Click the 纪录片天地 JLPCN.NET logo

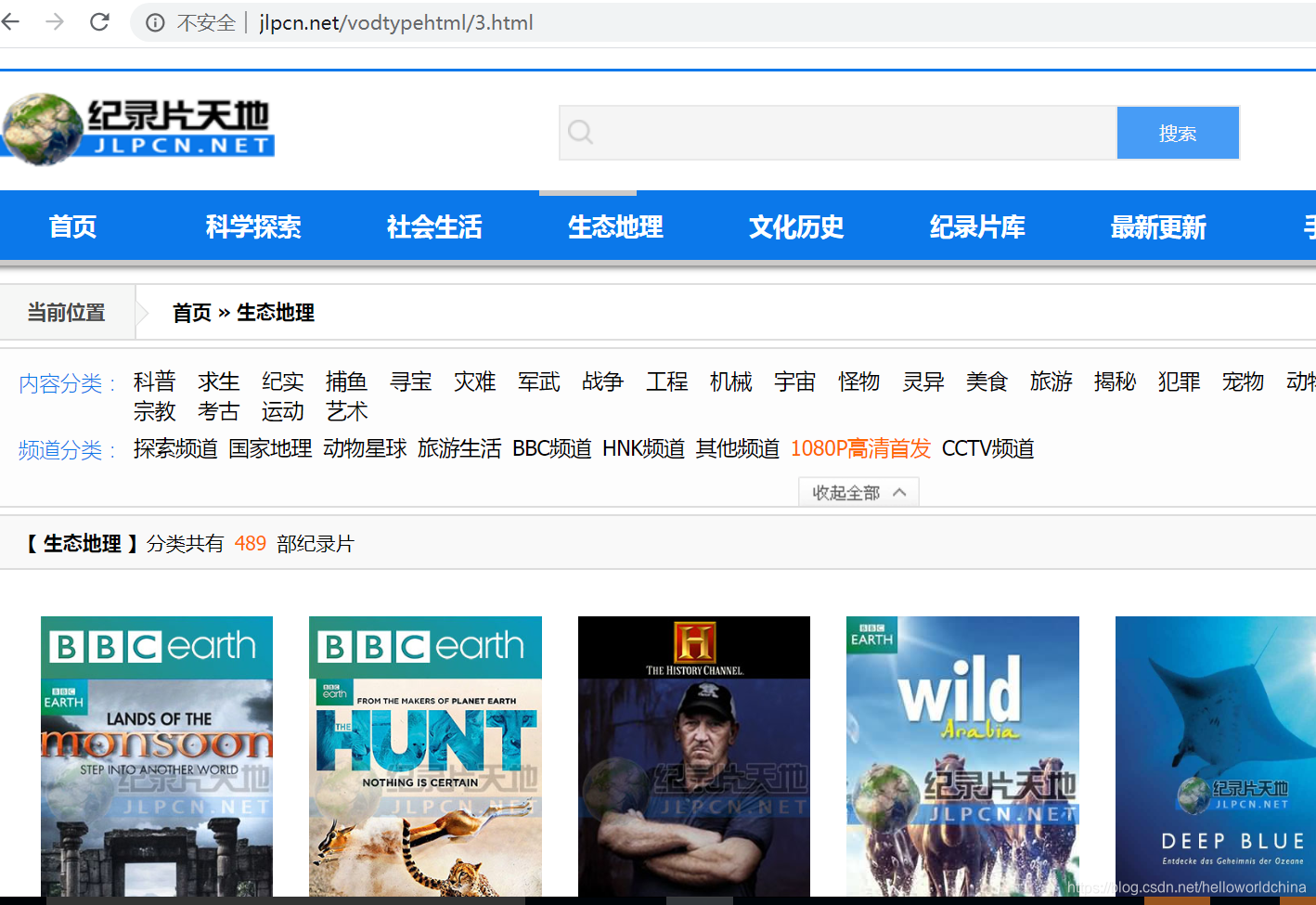[137, 129]
